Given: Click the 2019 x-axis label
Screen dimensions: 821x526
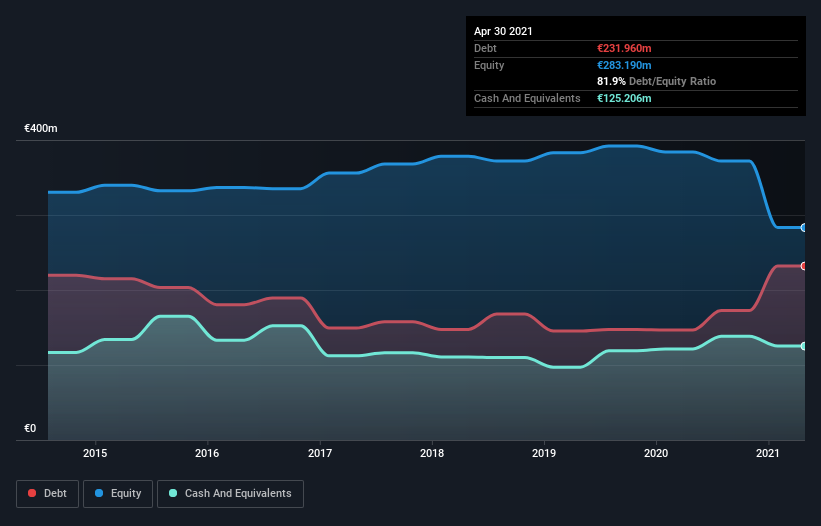Looking at the screenshot, I should [x=544, y=453].
